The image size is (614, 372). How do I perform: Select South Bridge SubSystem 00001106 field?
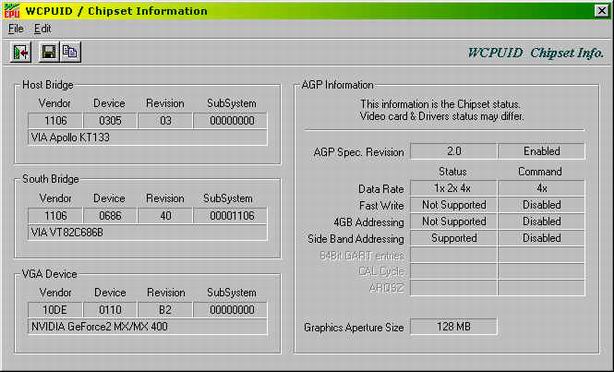point(231,215)
